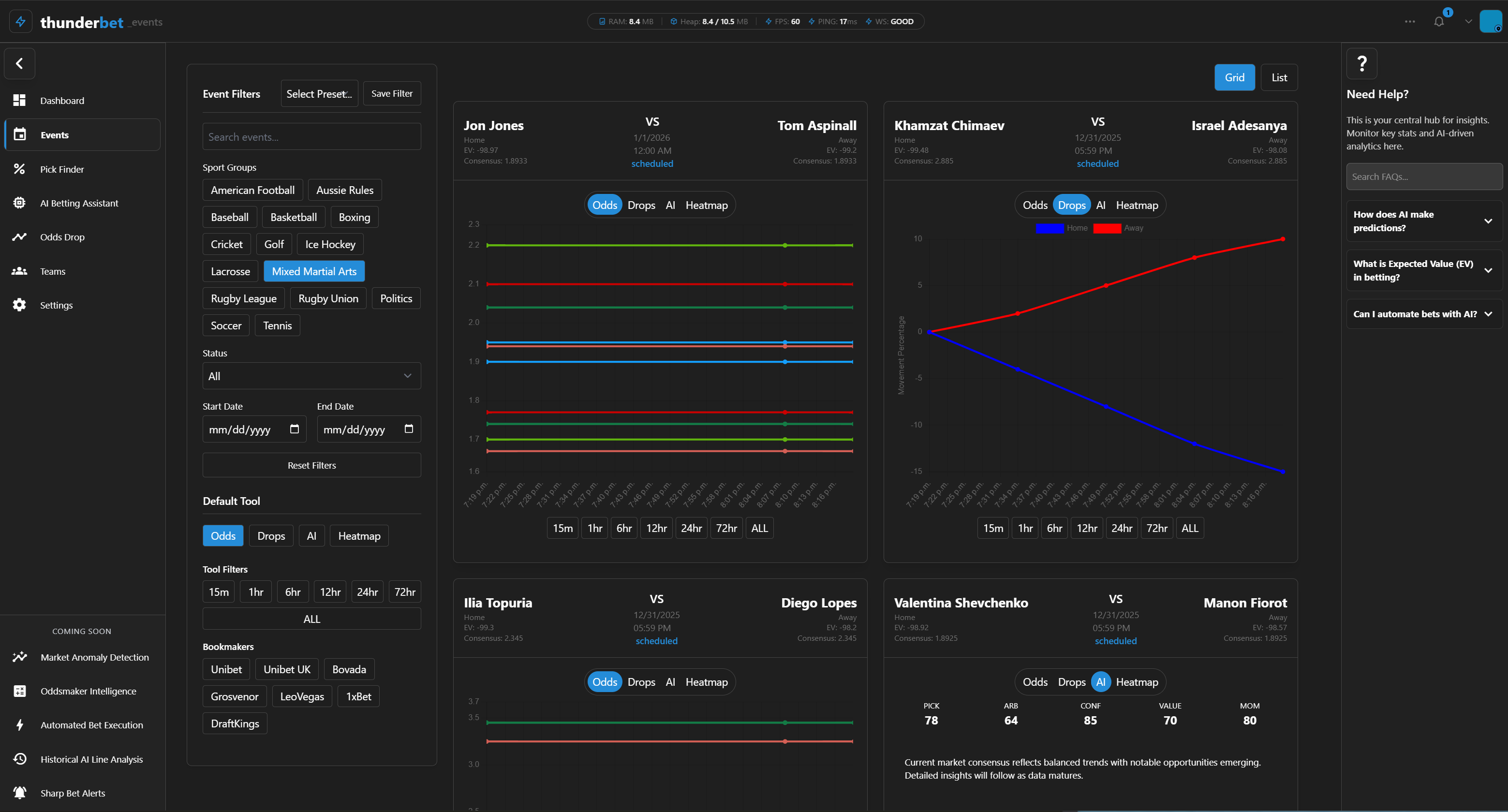The width and height of the screenshot is (1508, 812).
Task: Enable the DraftKings bookmaker filter
Action: (235, 723)
